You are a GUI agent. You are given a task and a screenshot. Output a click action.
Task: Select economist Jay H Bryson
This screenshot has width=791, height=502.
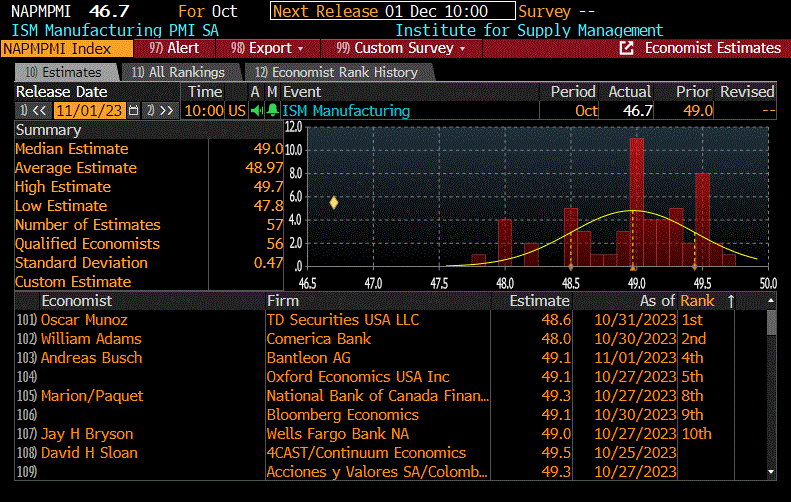pyautogui.click(x=87, y=434)
